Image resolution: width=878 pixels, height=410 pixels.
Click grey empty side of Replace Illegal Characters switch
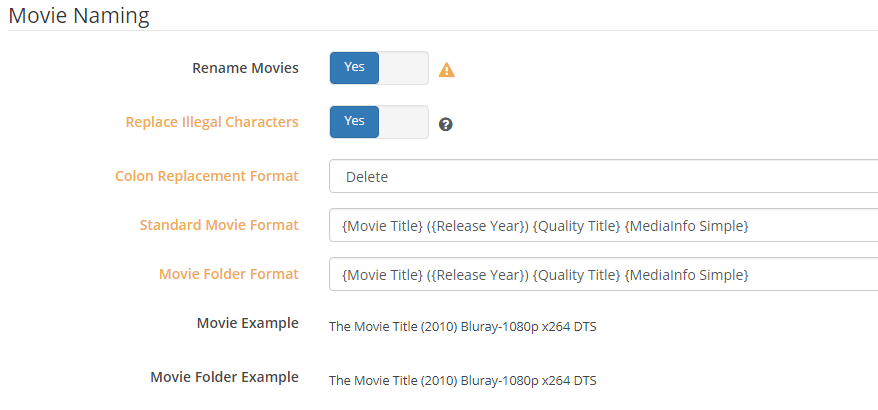404,122
